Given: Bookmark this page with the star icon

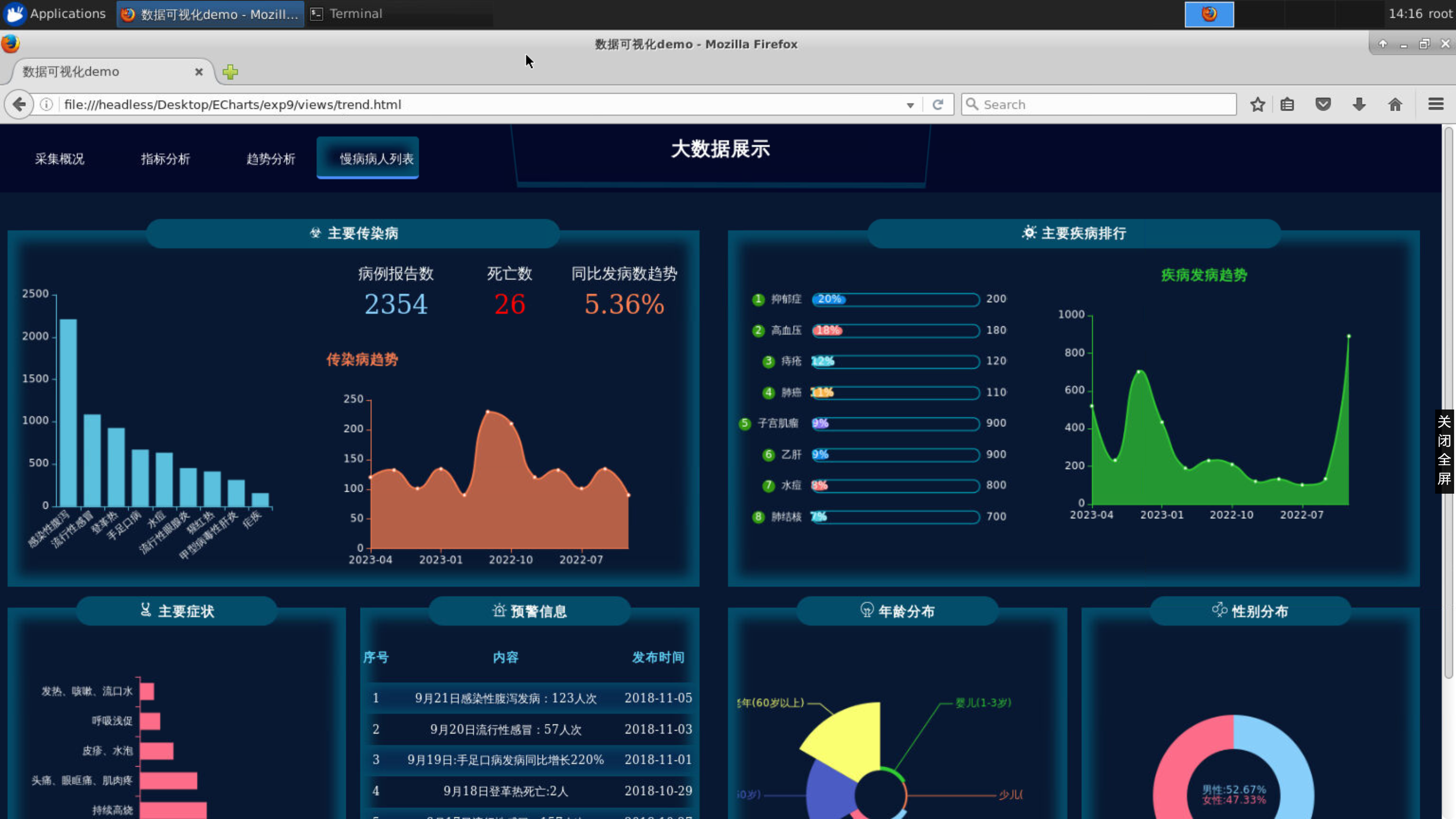Looking at the screenshot, I should coord(1258,105).
